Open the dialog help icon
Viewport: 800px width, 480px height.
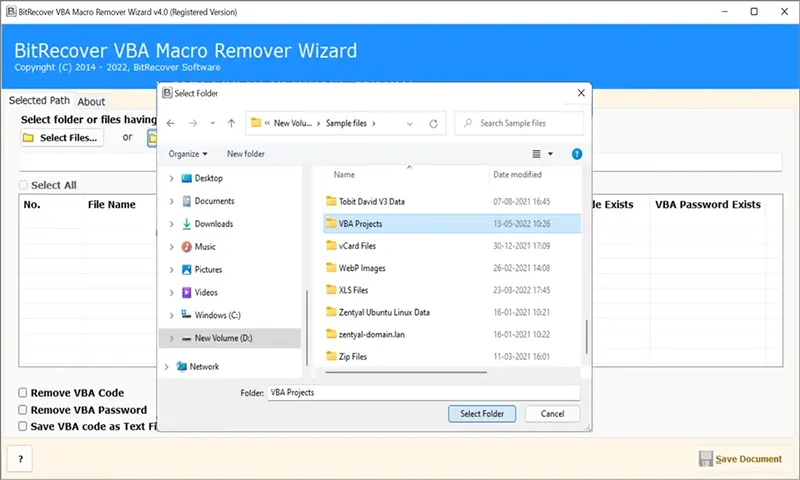point(577,154)
